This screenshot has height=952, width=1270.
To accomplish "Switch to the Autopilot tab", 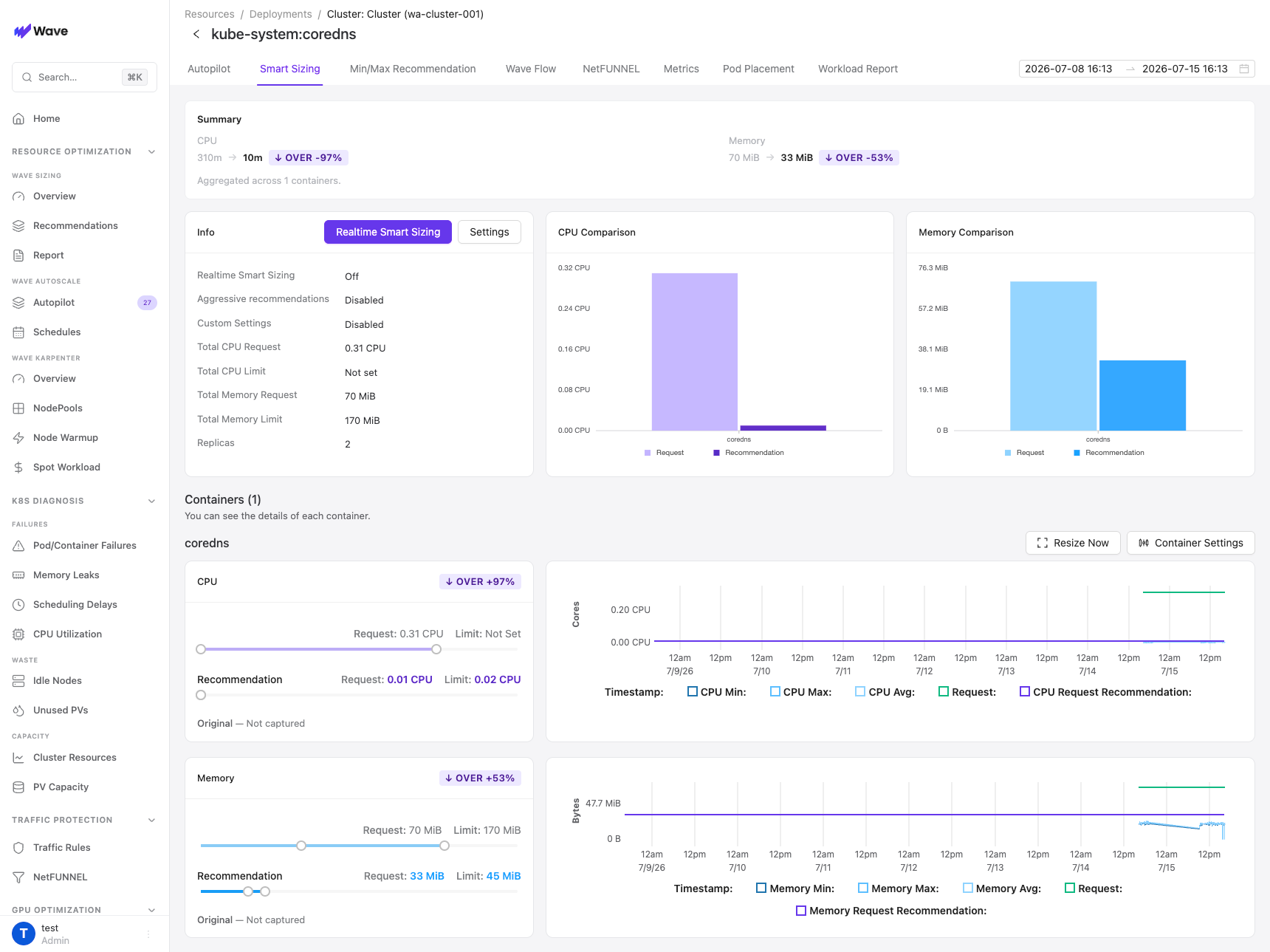I will click(x=209, y=69).
